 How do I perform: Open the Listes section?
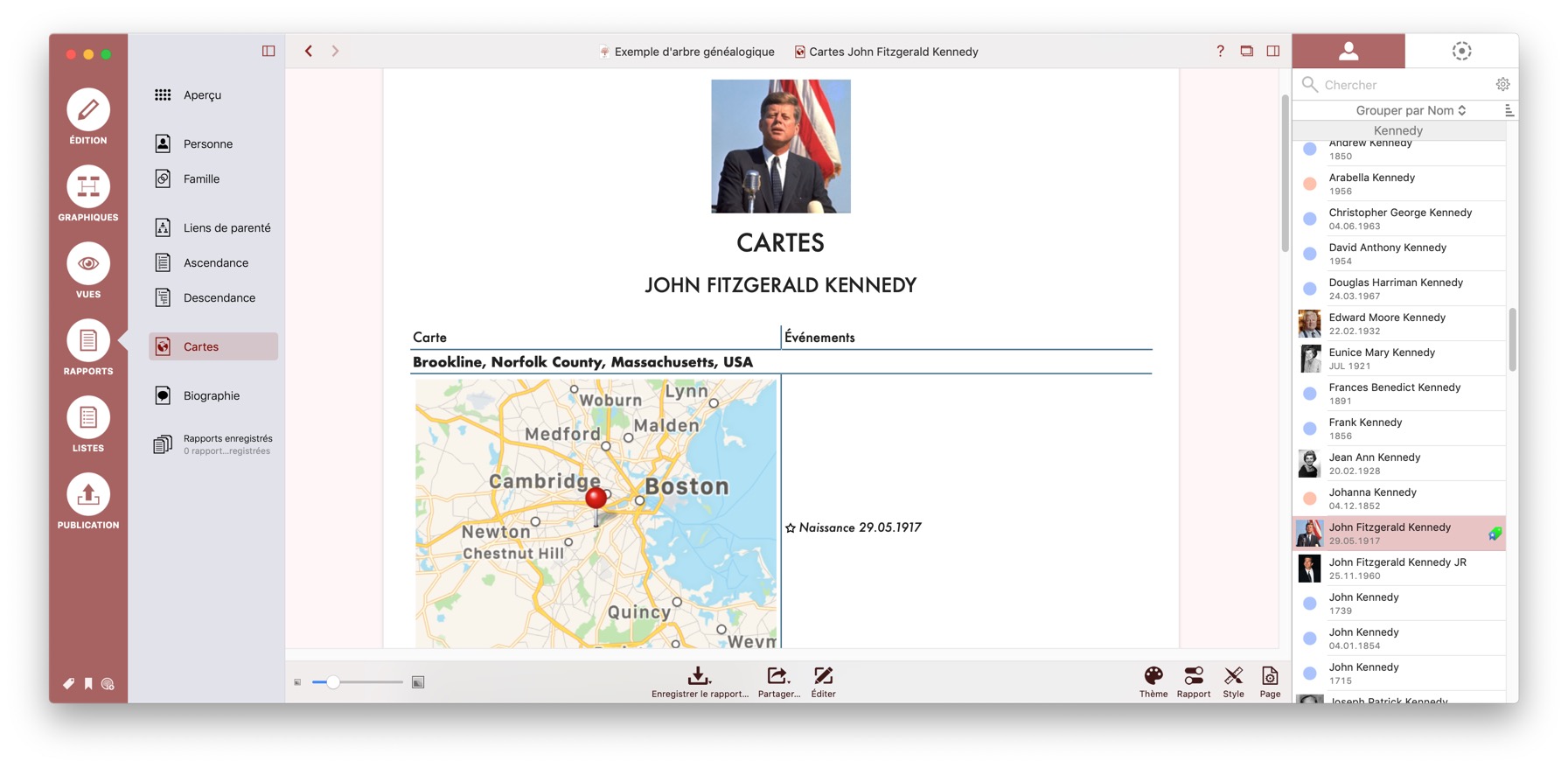88,424
